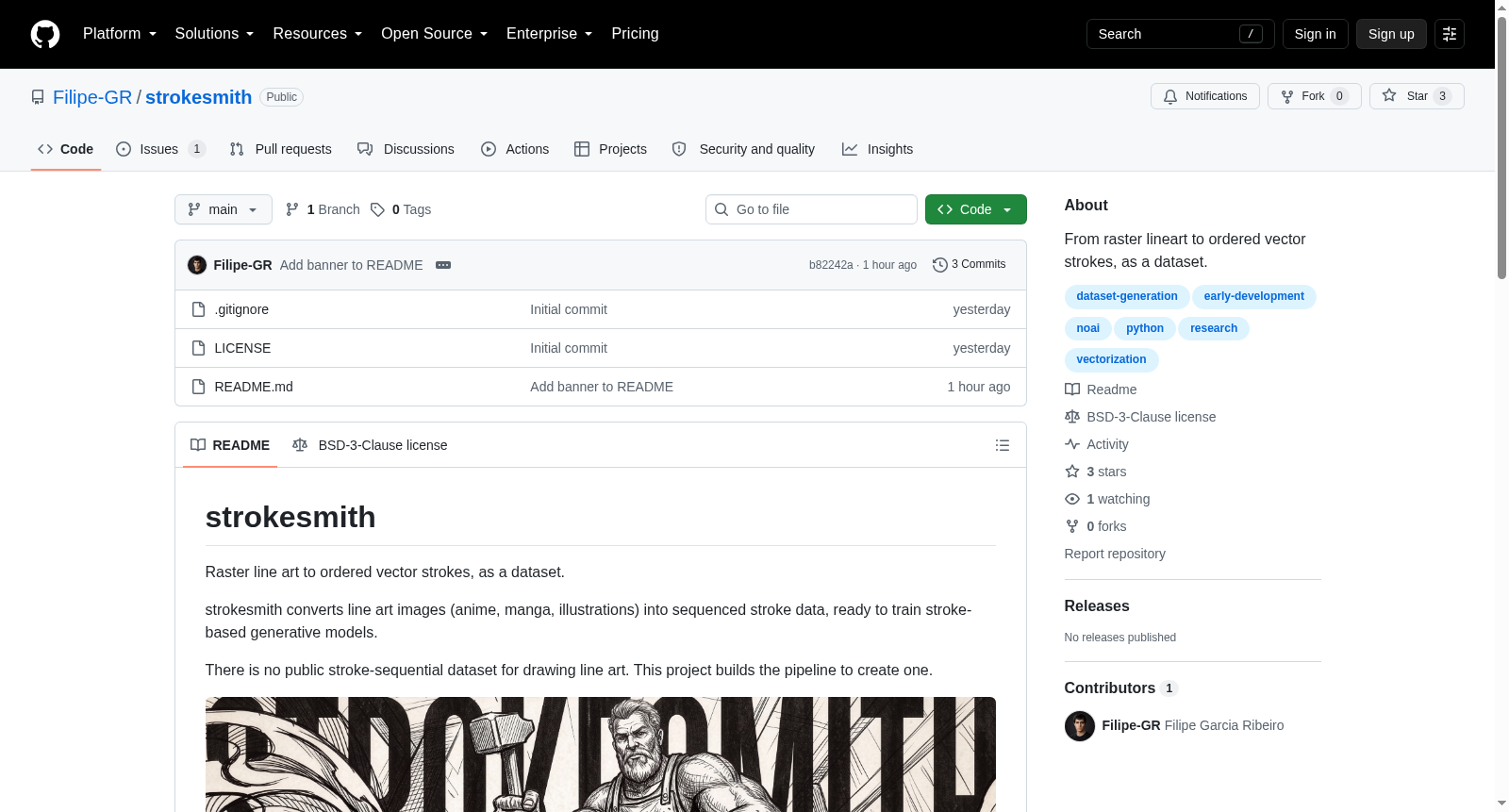Open the vectorization topic tag

1111,359
